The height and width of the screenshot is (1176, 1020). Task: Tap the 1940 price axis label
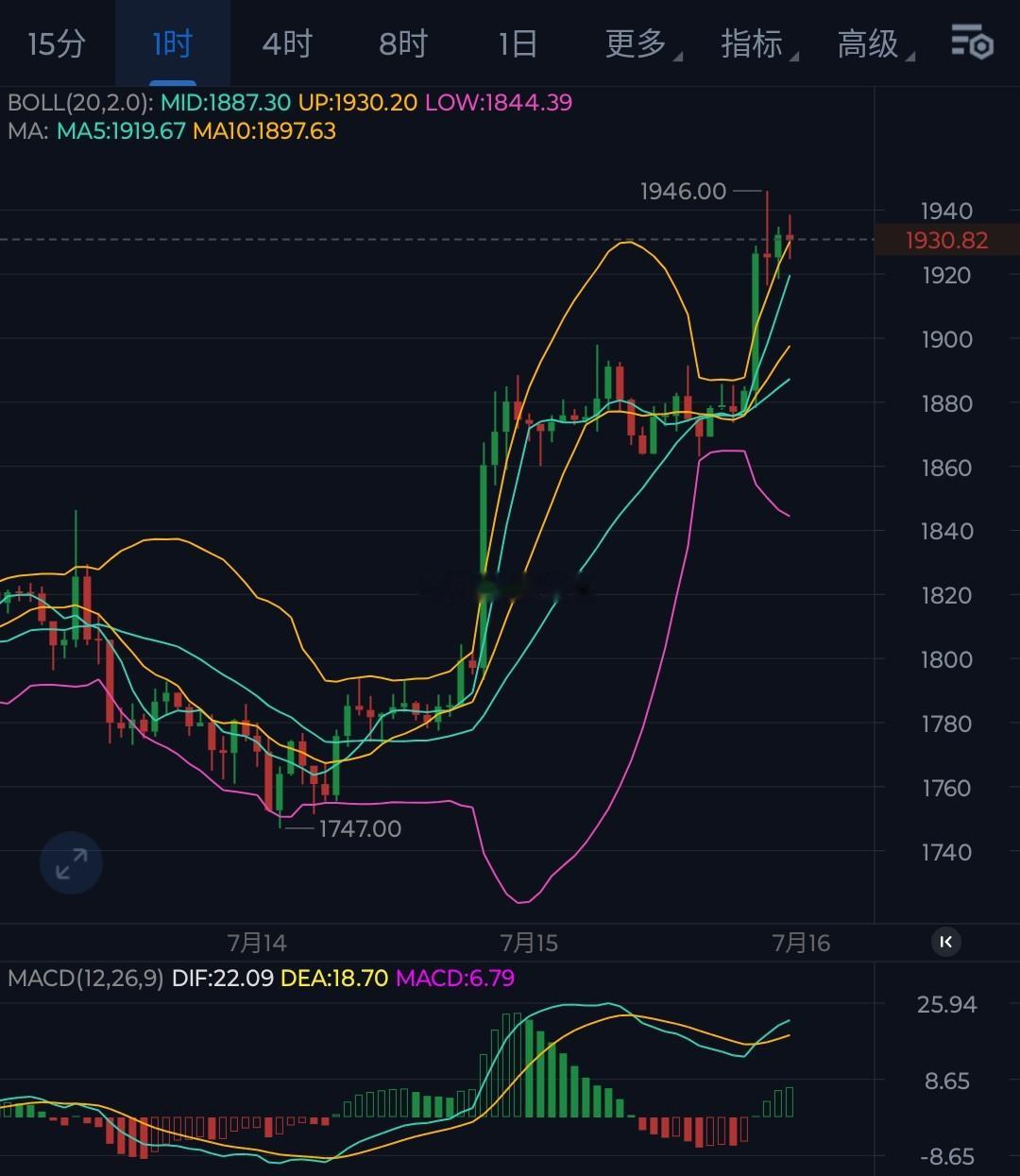point(946,211)
